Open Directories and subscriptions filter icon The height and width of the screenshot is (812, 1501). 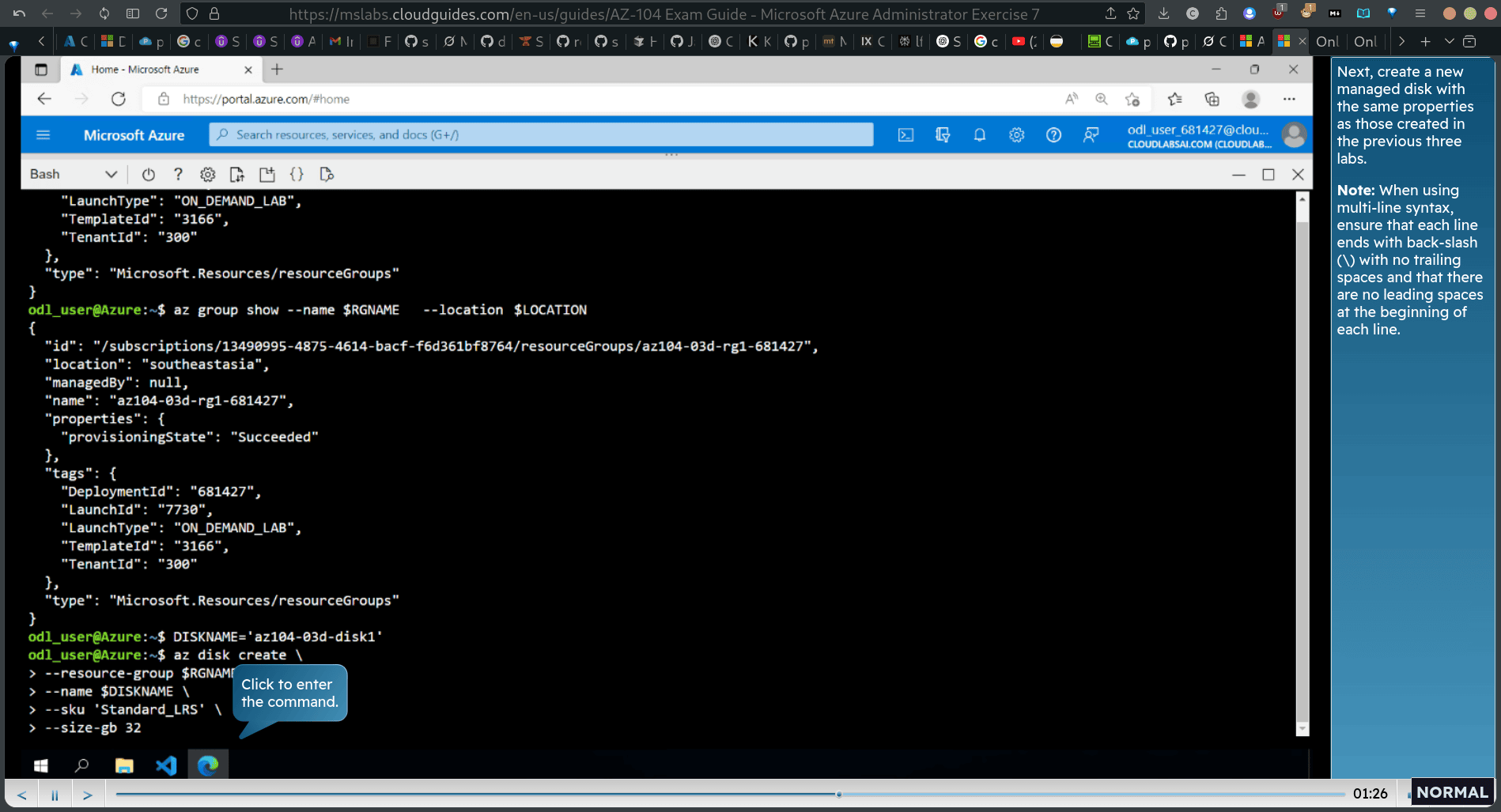(943, 135)
